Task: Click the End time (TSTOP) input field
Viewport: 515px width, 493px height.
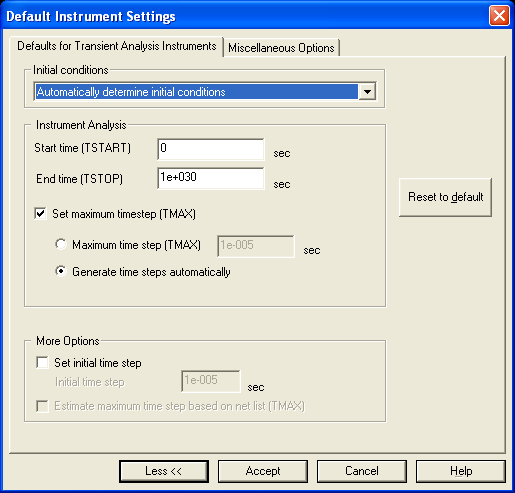Action: (x=211, y=178)
